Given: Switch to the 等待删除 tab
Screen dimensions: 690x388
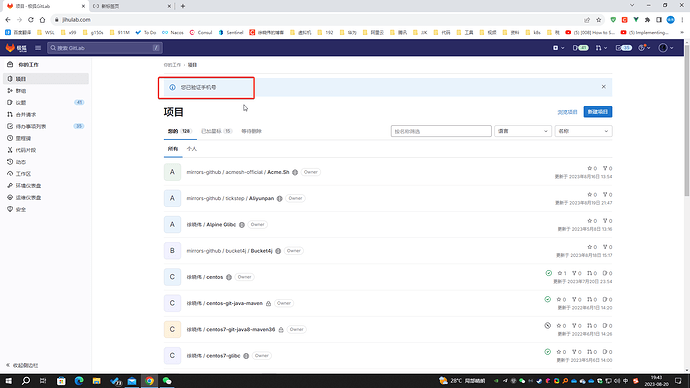Looking at the screenshot, I should pos(251,131).
